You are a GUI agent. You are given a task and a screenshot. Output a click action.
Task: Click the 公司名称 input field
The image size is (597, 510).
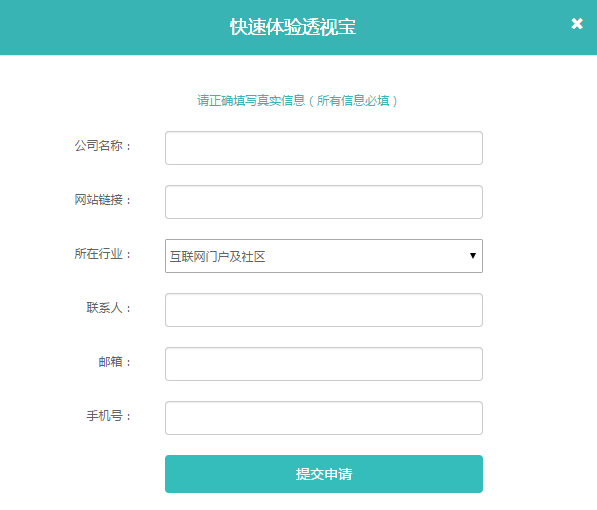(324, 148)
